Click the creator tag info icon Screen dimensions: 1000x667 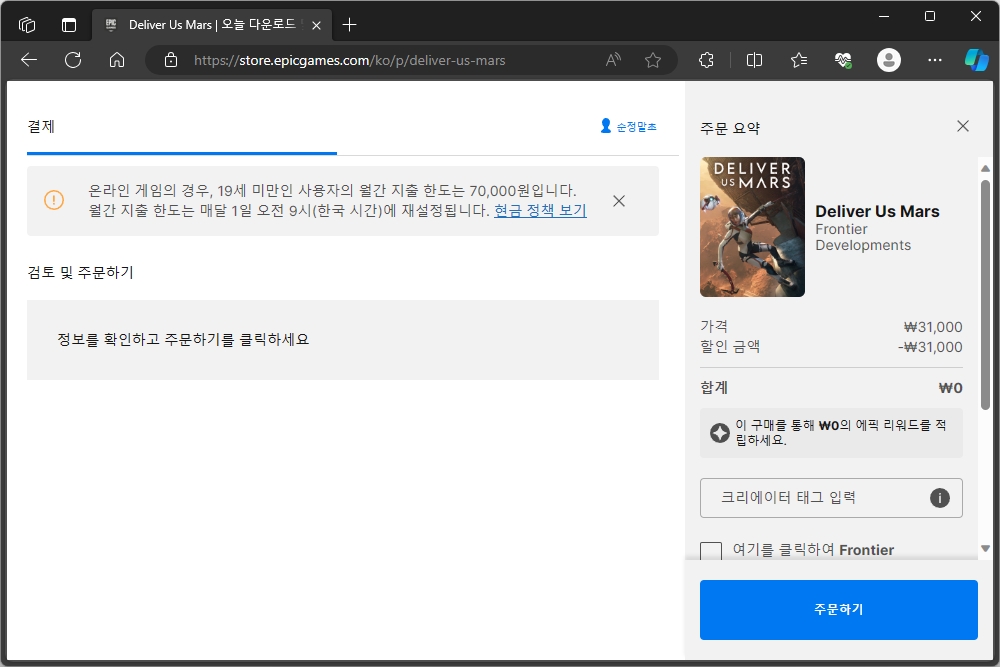click(x=939, y=498)
